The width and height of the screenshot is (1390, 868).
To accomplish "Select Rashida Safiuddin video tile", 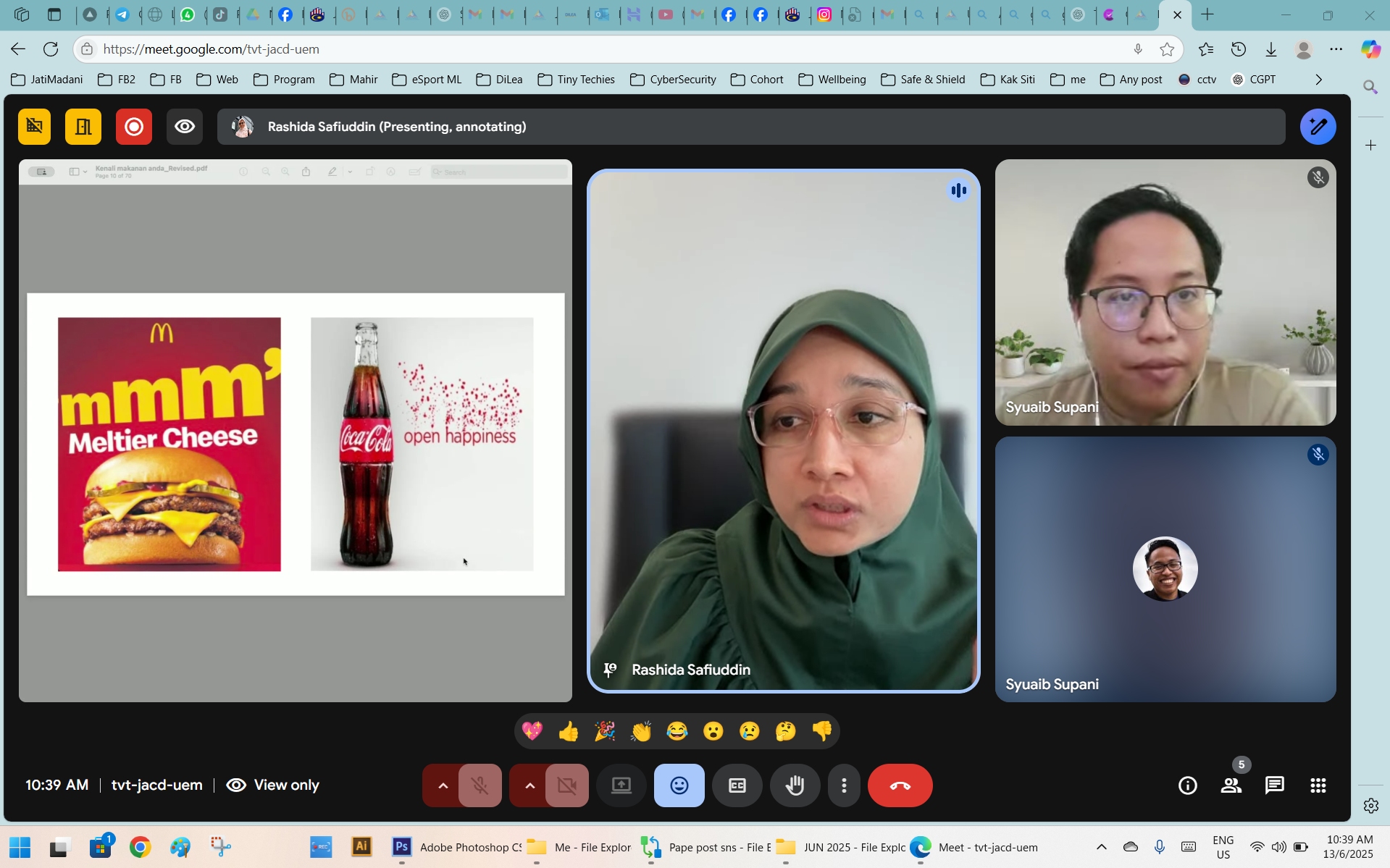I will [783, 431].
